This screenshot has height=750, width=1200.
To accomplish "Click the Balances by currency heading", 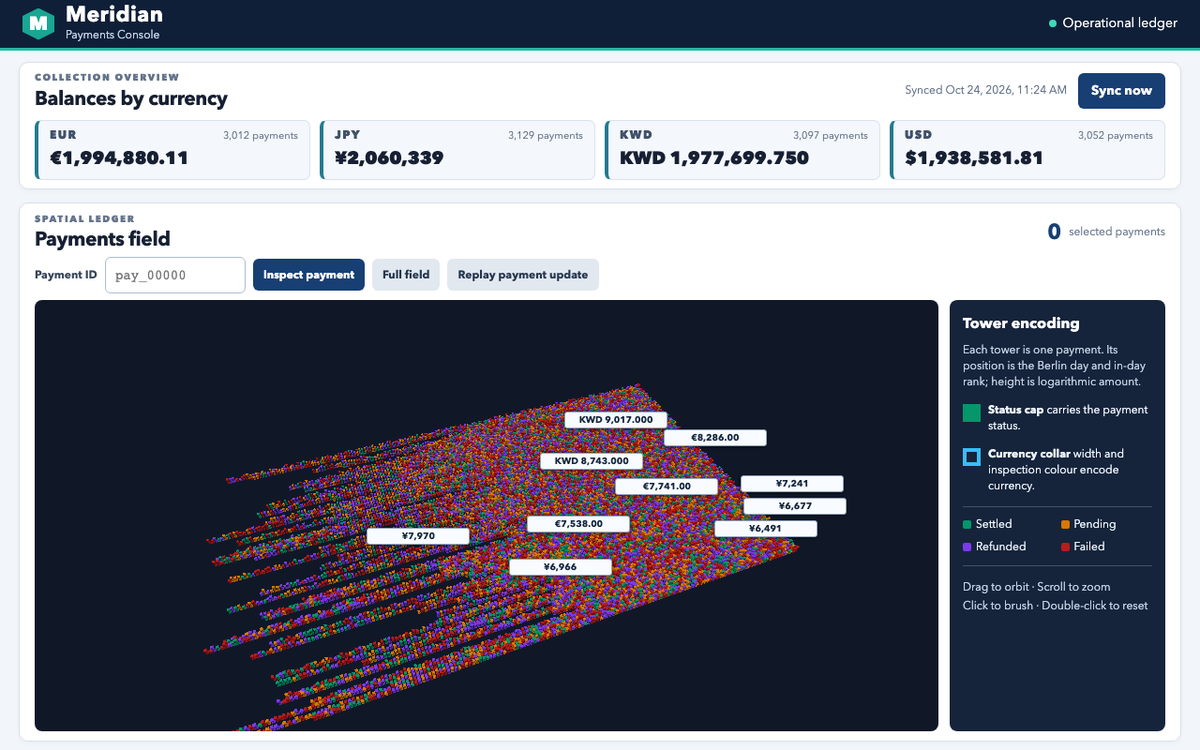I will pos(131,99).
